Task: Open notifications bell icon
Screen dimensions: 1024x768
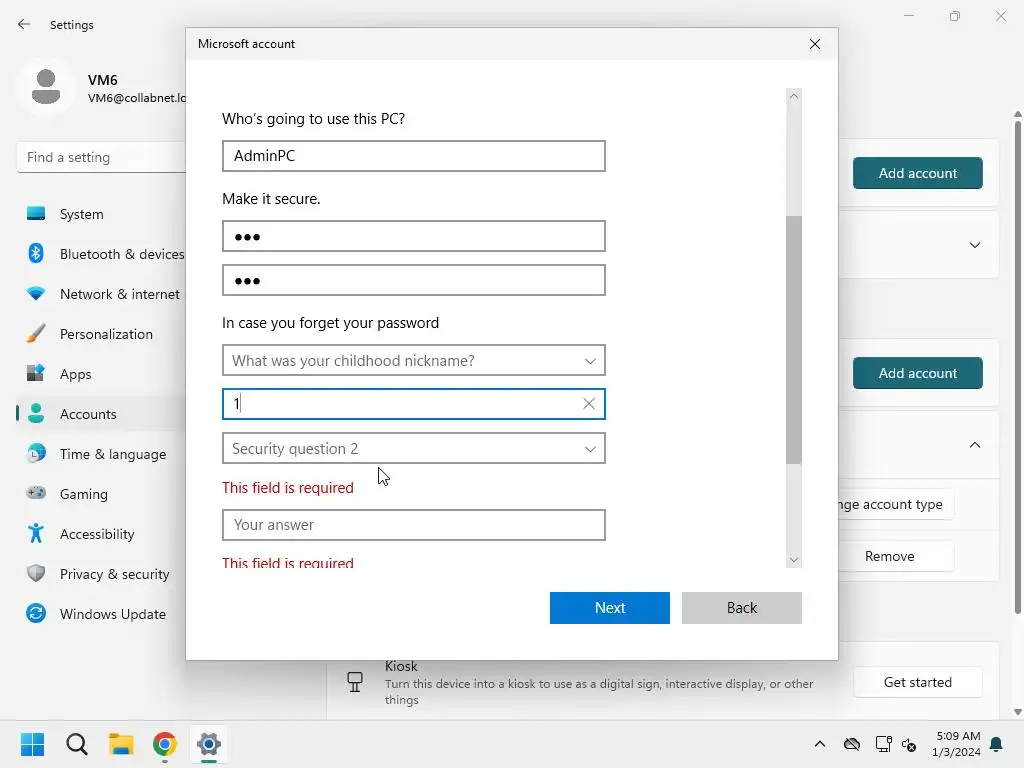Action: click(x=997, y=744)
